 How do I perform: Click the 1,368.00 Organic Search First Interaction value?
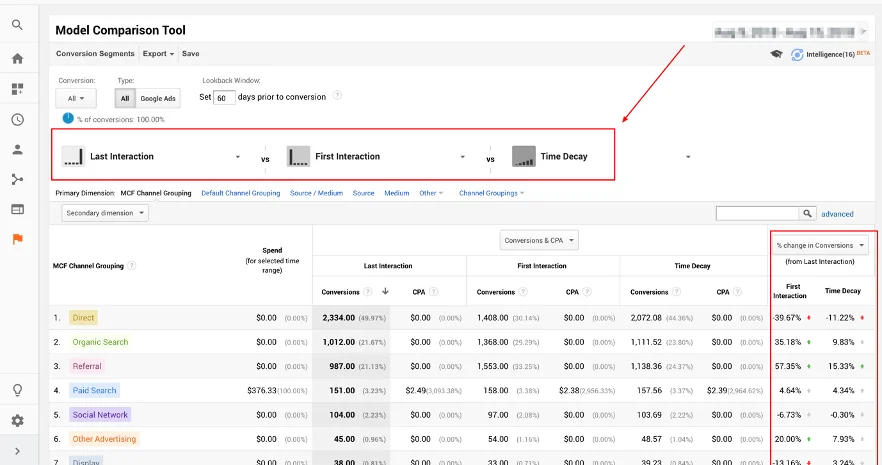point(492,342)
